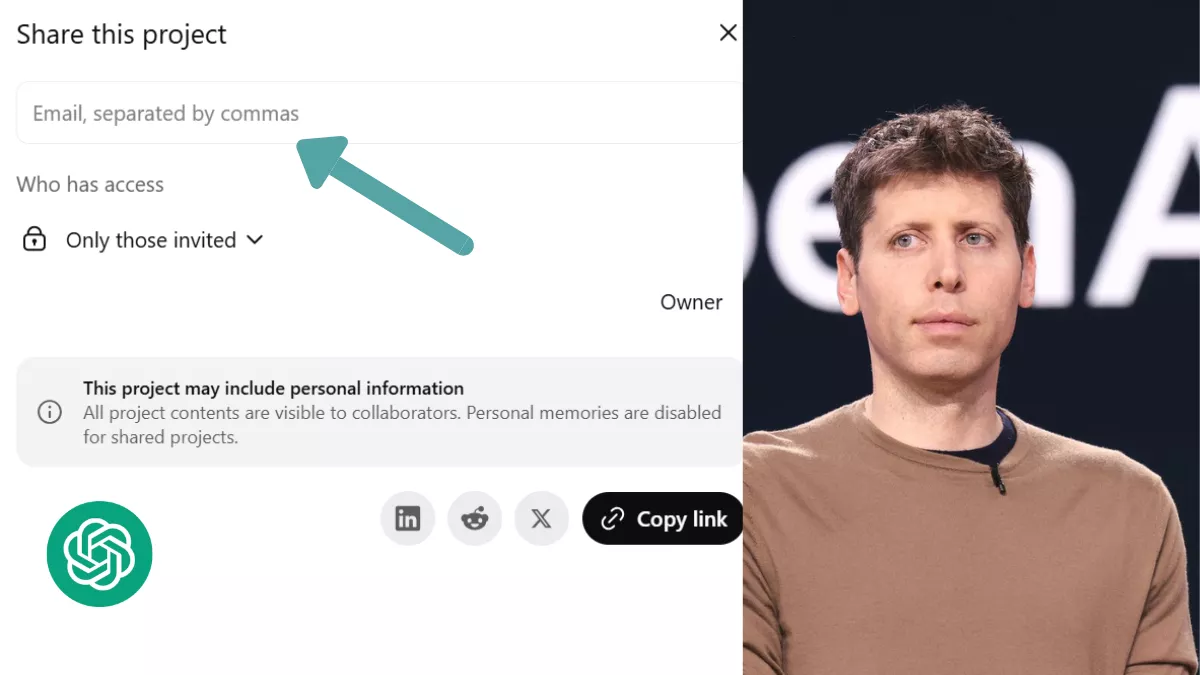
Task: Click the lock icon beside access setting
Action: click(x=35, y=240)
